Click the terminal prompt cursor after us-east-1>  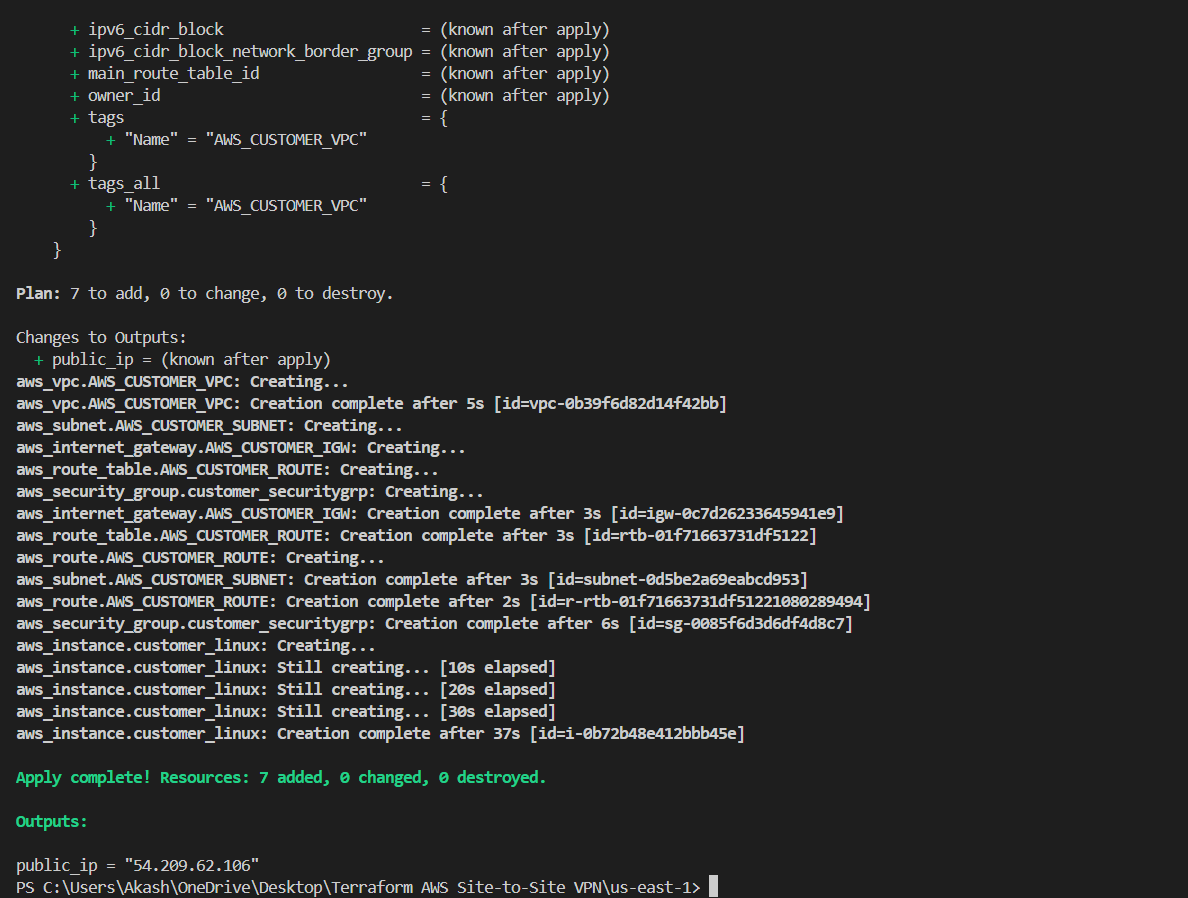(713, 887)
